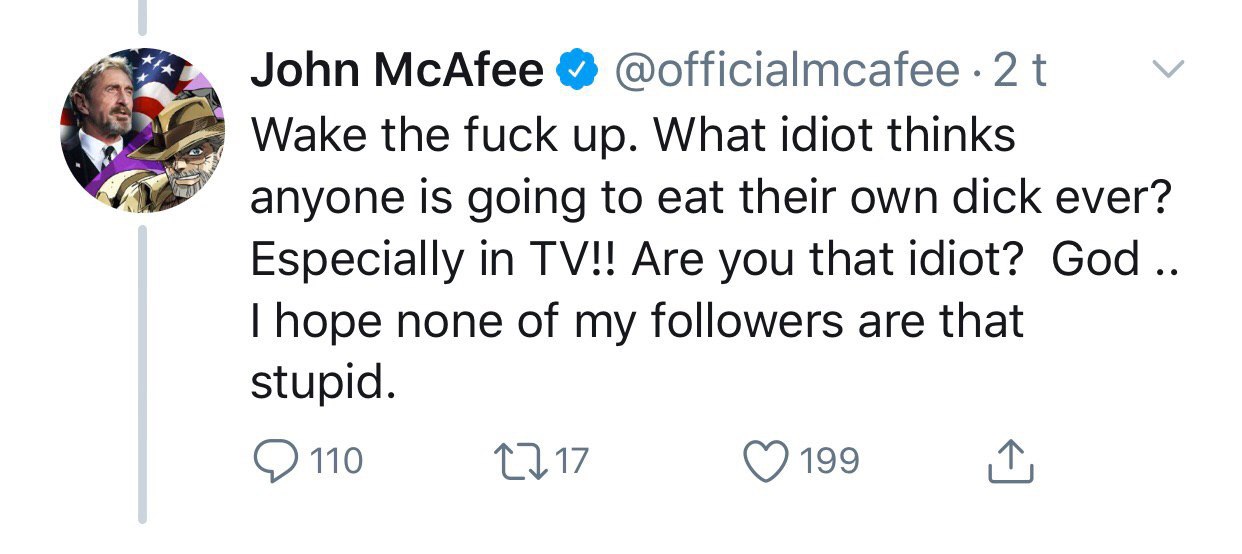Click the tweet line starting "anyone is going"
This screenshot has width=1242, height=554.
710,198
